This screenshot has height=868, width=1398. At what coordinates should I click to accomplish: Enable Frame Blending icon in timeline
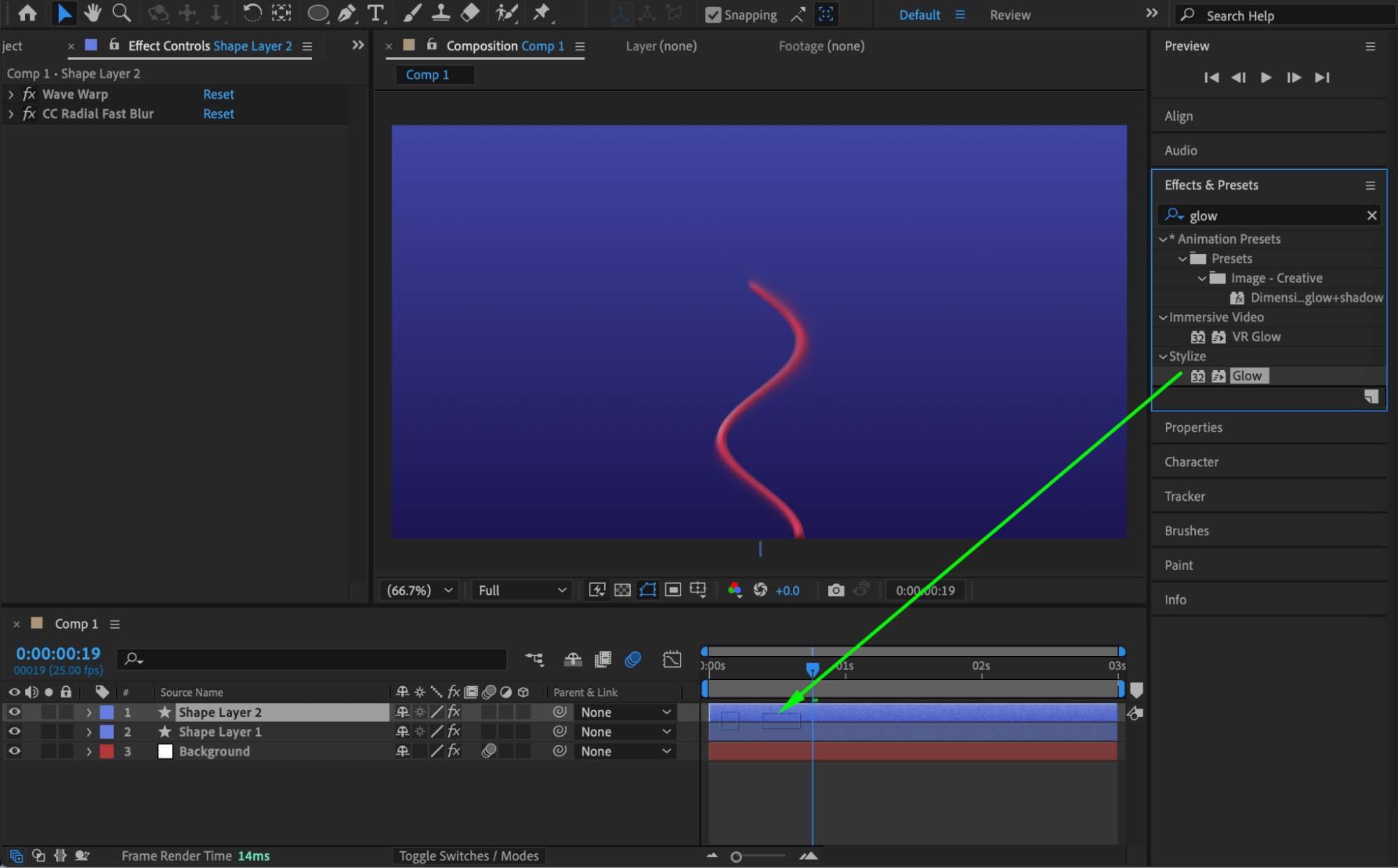pos(603,659)
